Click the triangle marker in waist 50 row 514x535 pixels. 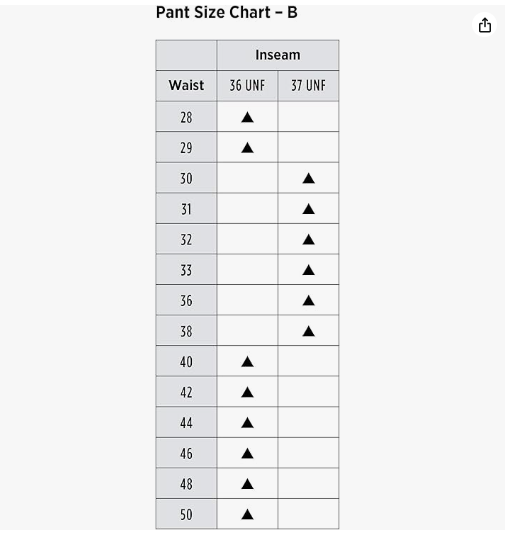point(247,514)
